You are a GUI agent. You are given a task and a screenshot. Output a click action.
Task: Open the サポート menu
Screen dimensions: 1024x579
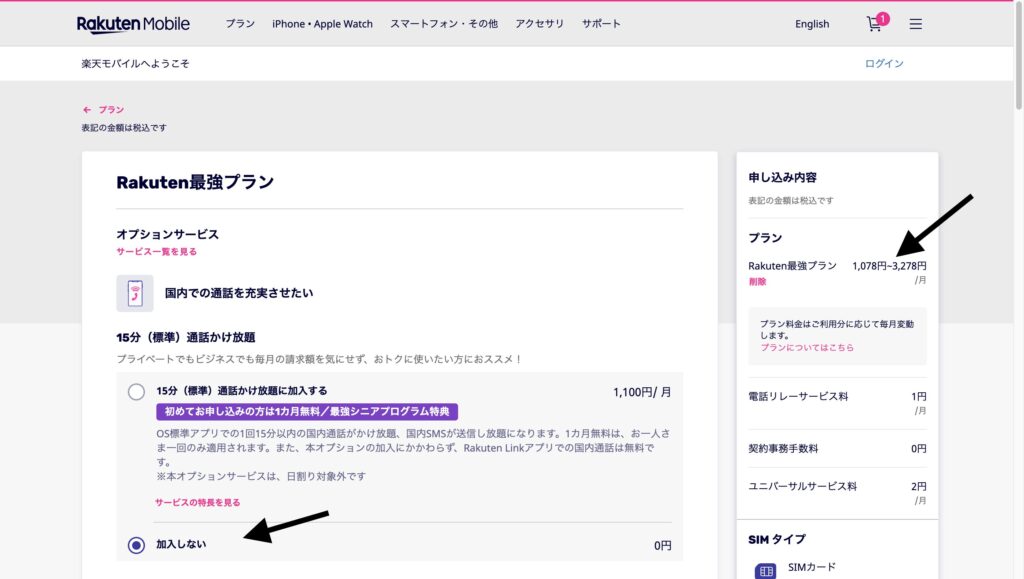pyautogui.click(x=601, y=23)
